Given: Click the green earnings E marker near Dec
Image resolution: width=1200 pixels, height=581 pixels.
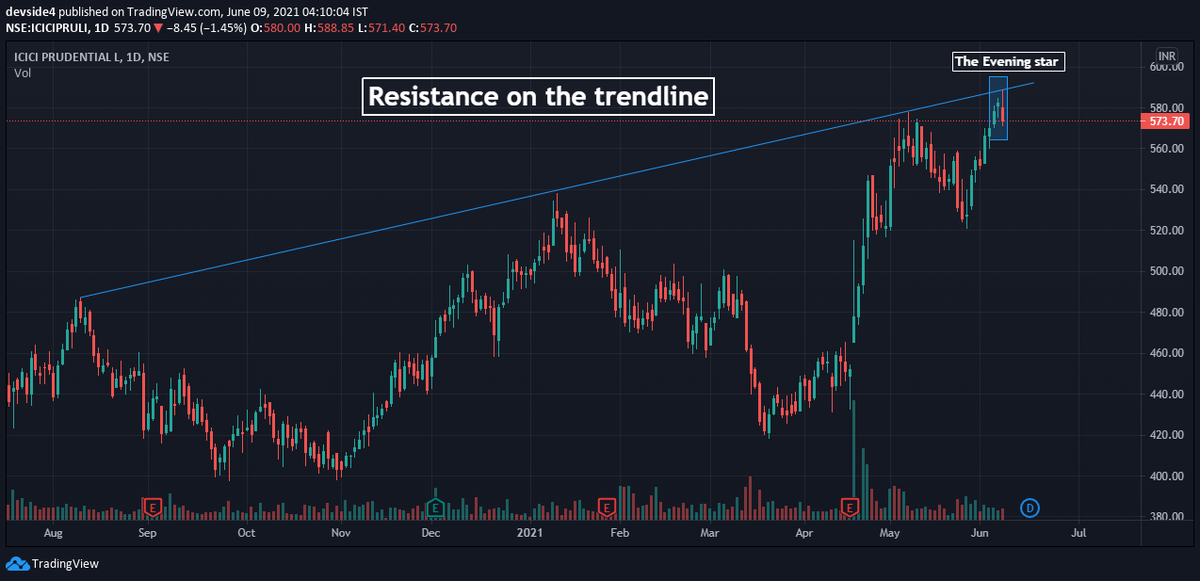Looking at the screenshot, I should tap(435, 507).
